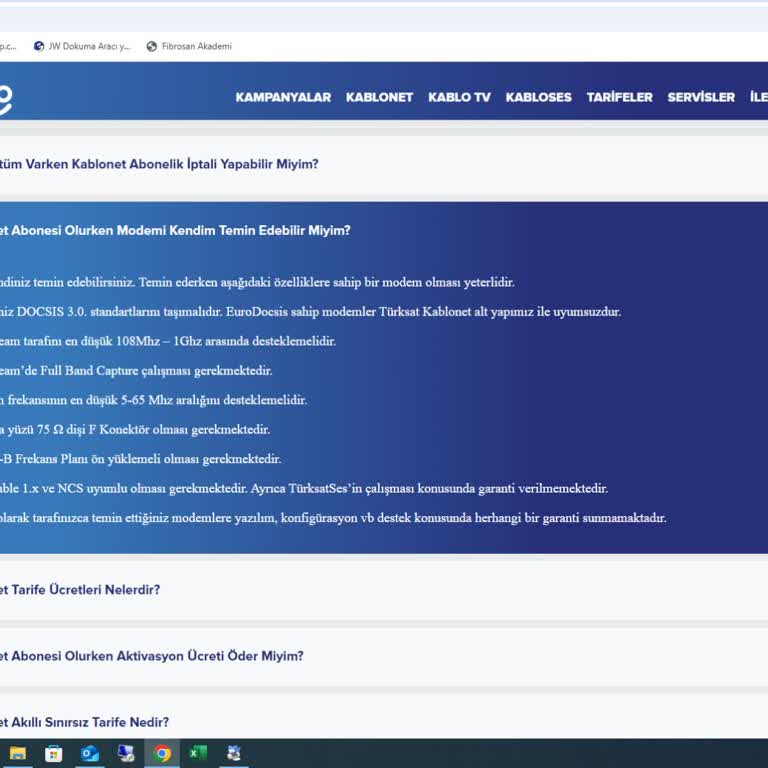Open the remote desktop taskbar icon
Viewport: 768px width, 768px height.
point(125,753)
